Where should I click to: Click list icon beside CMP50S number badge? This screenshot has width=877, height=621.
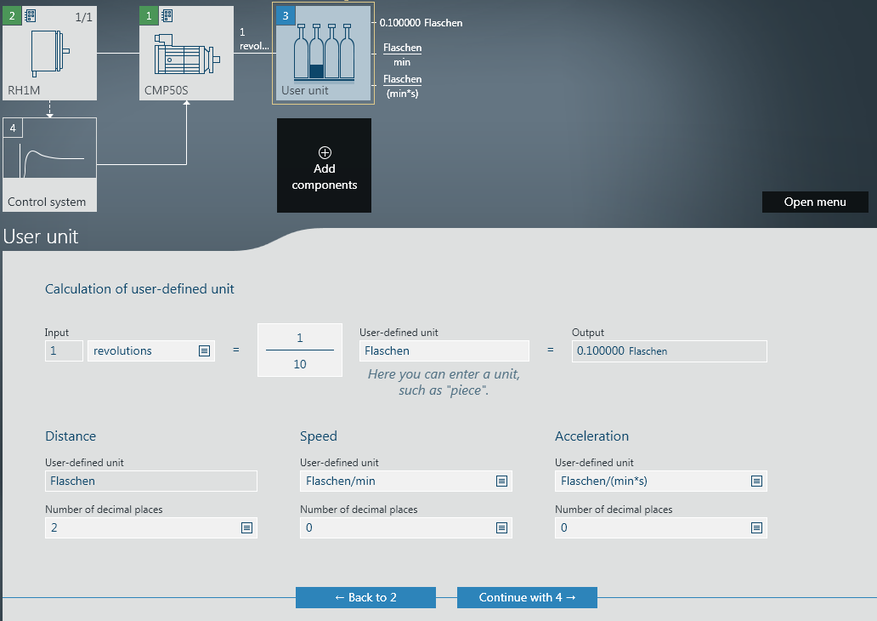pyautogui.click(x=166, y=16)
